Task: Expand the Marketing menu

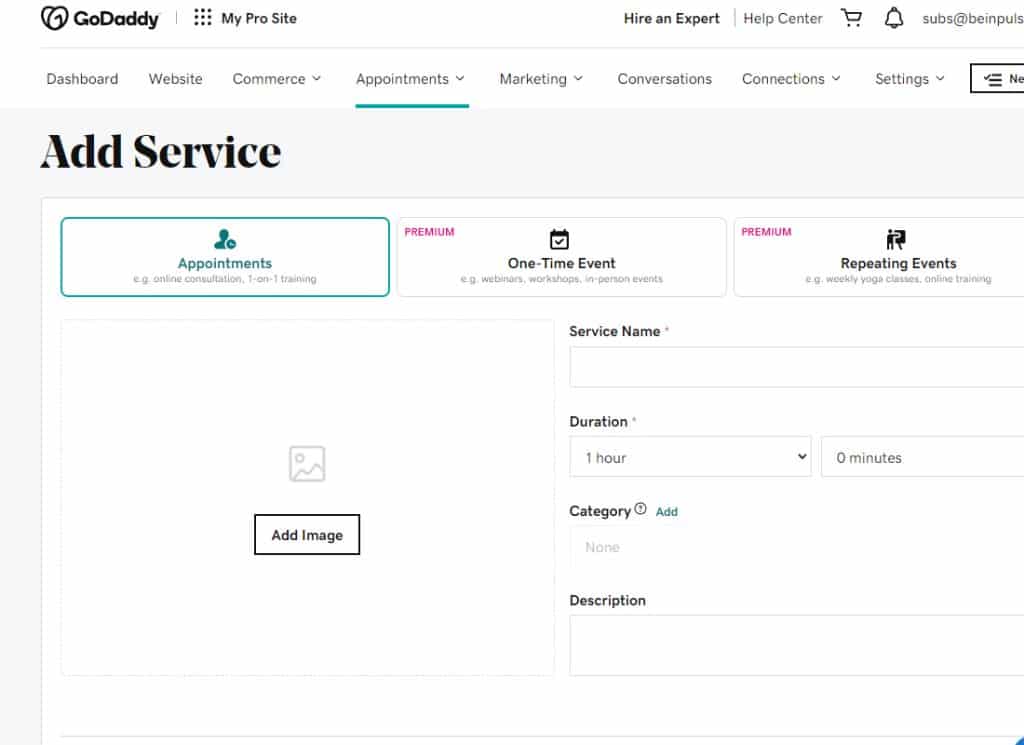Action: pyautogui.click(x=541, y=79)
